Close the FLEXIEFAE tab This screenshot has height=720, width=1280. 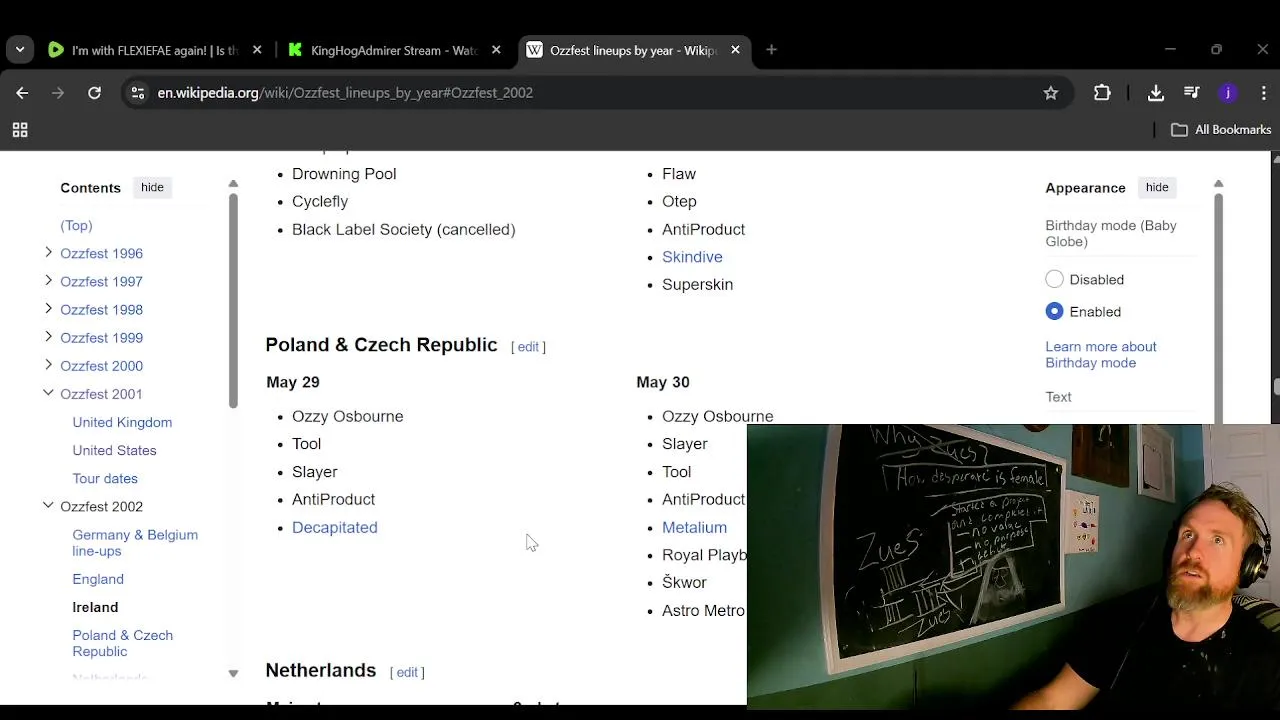(257, 50)
